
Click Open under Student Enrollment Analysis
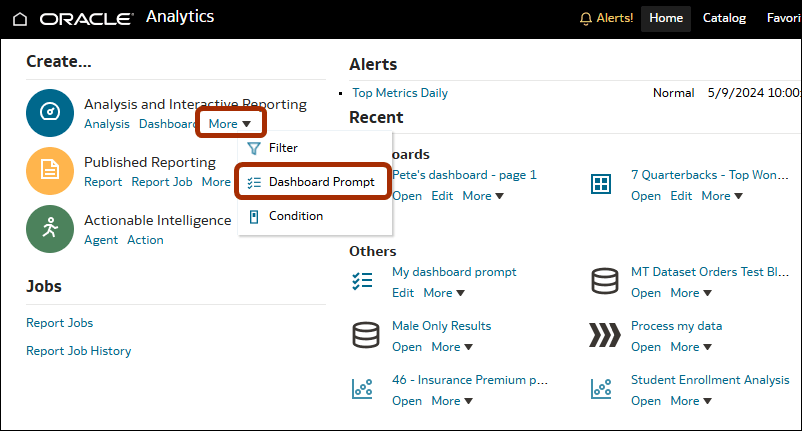coord(646,401)
